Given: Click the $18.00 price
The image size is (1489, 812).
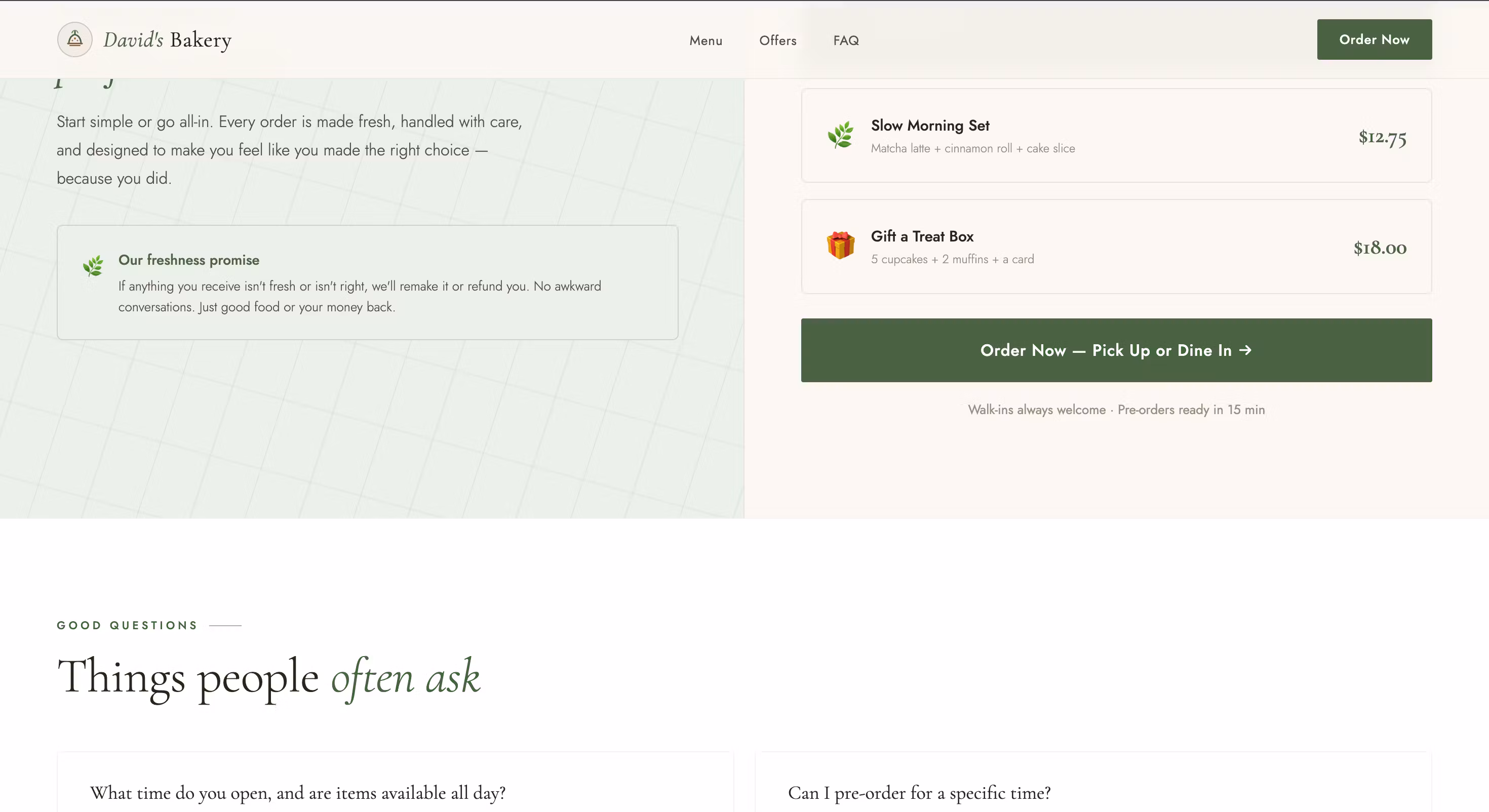Looking at the screenshot, I should 1380,248.
